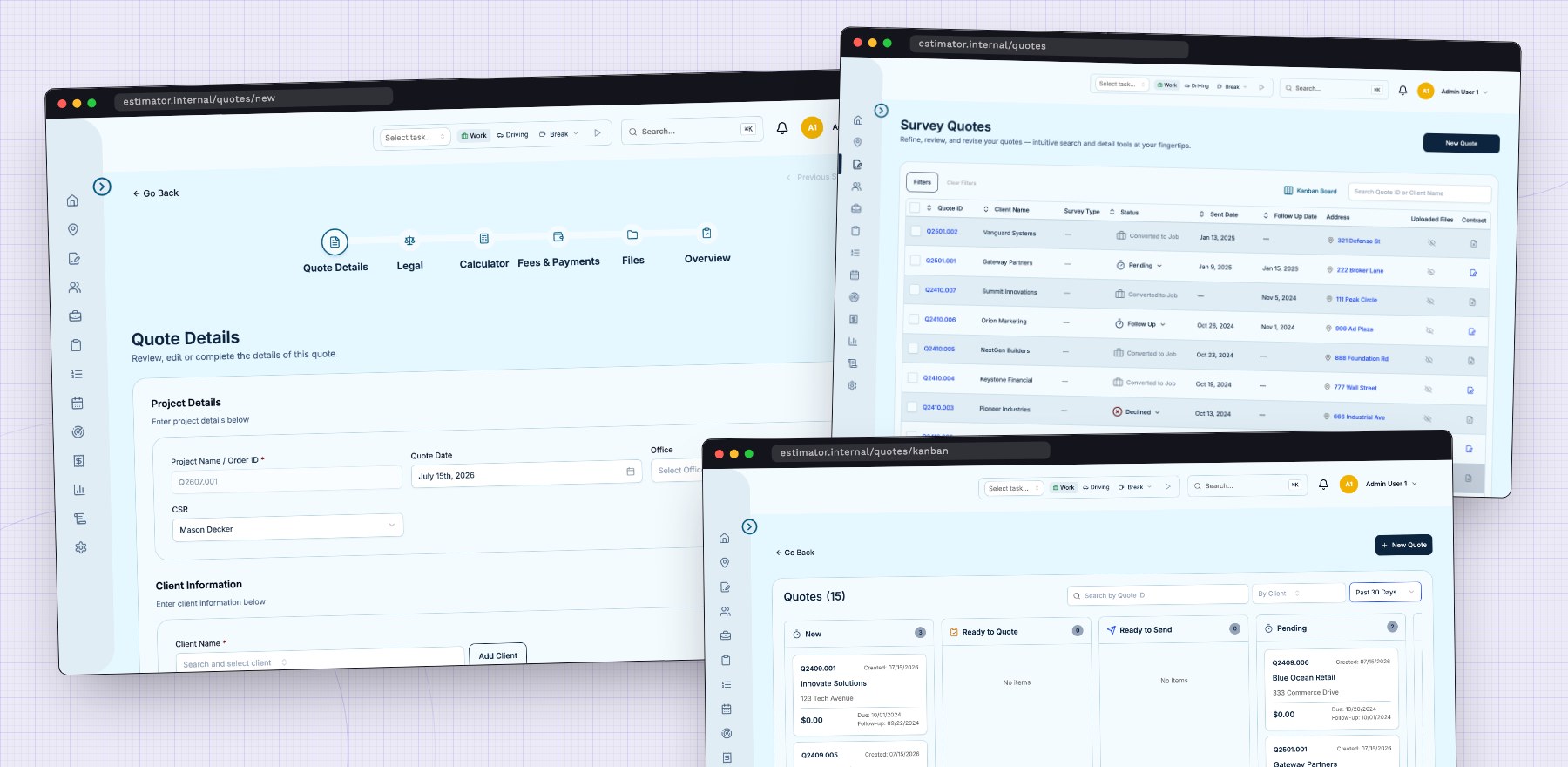
Task: Open the Select Office dropdown
Action: (677, 470)
